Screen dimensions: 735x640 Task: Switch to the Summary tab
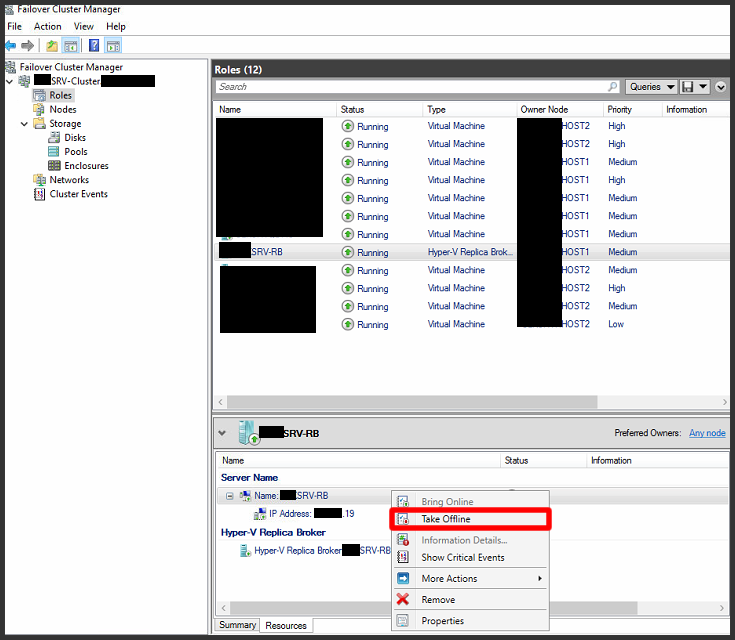coord(237,625)
